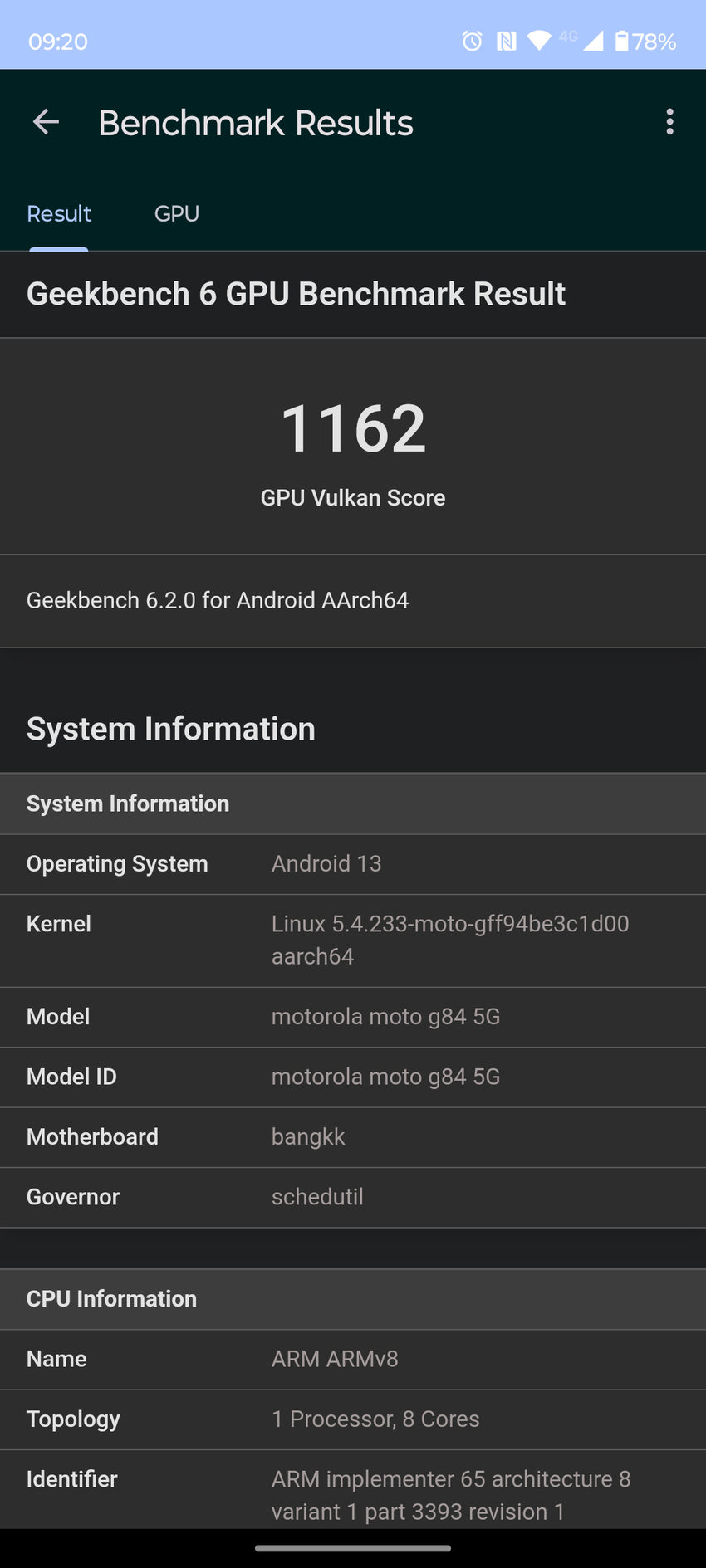Select the Result tab

[59, 214]
